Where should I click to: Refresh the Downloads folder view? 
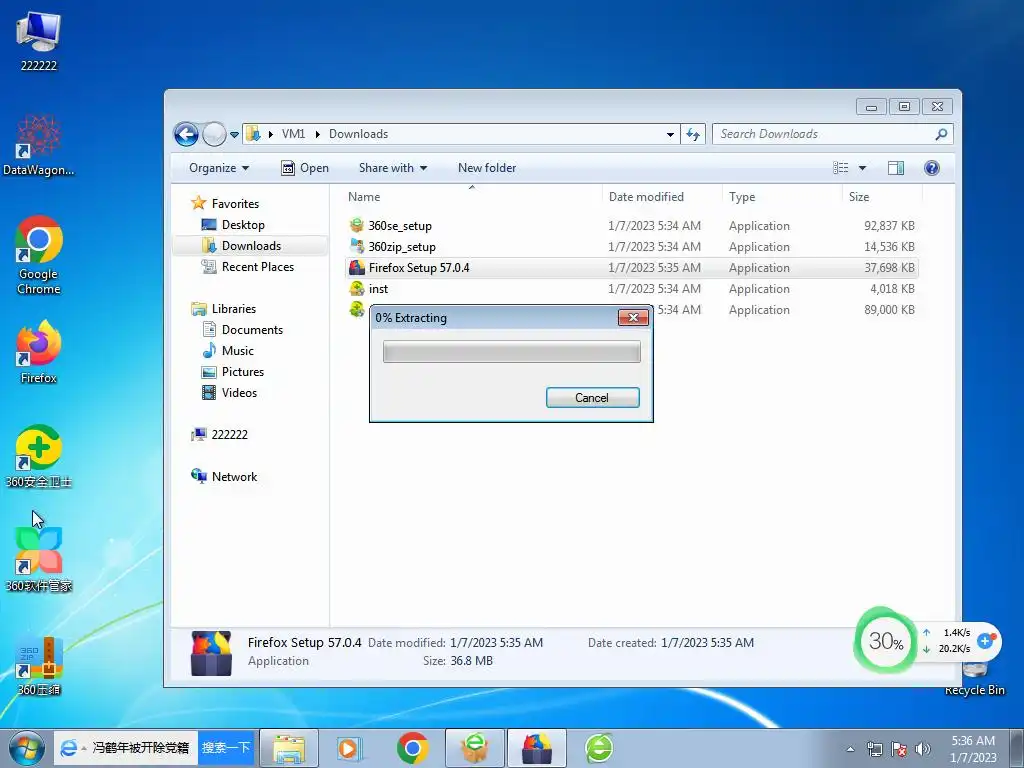click(x=693, y=135)
